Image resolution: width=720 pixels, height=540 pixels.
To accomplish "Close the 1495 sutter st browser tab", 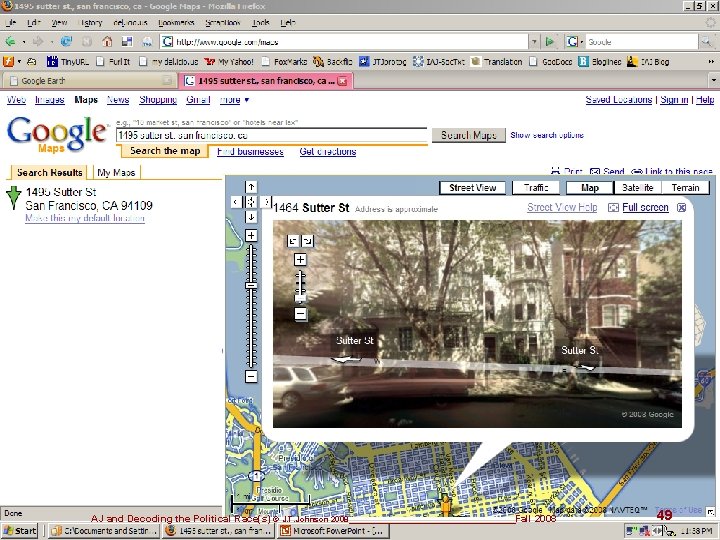I will click(342, 81).
